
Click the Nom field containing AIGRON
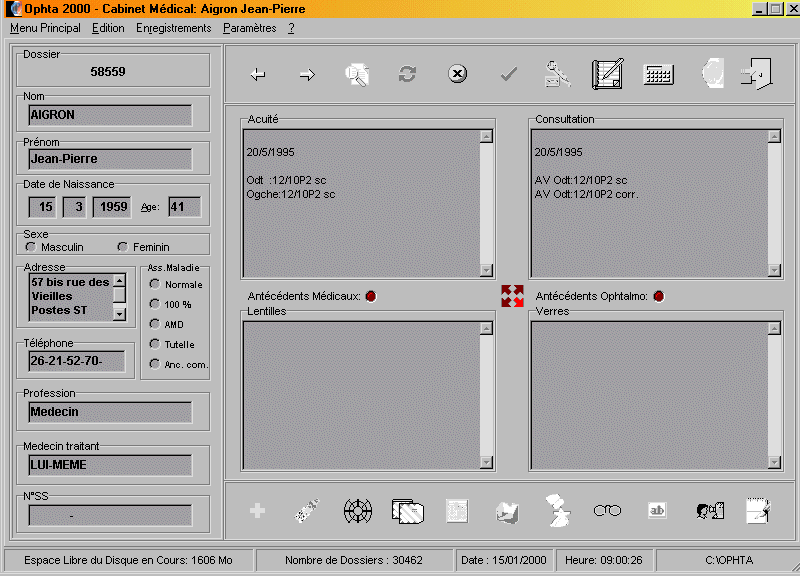pyautogui.click(x=110, y=115)
